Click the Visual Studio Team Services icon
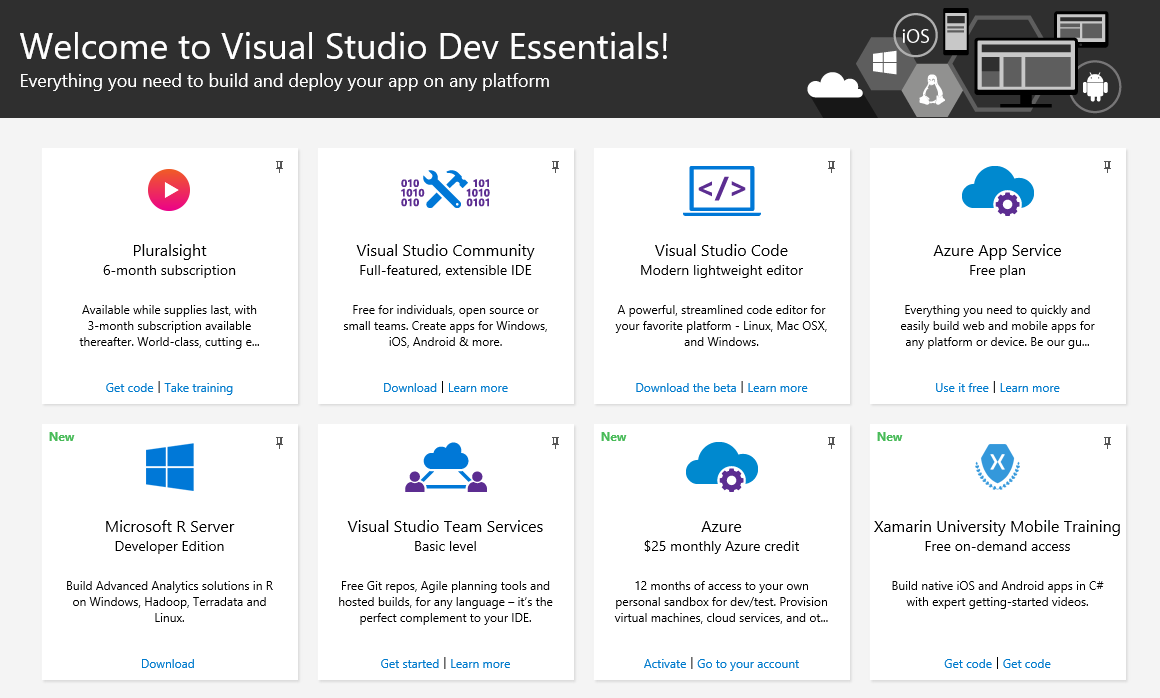This screenshot has width=1160, height=698. (x=445, y=467)
